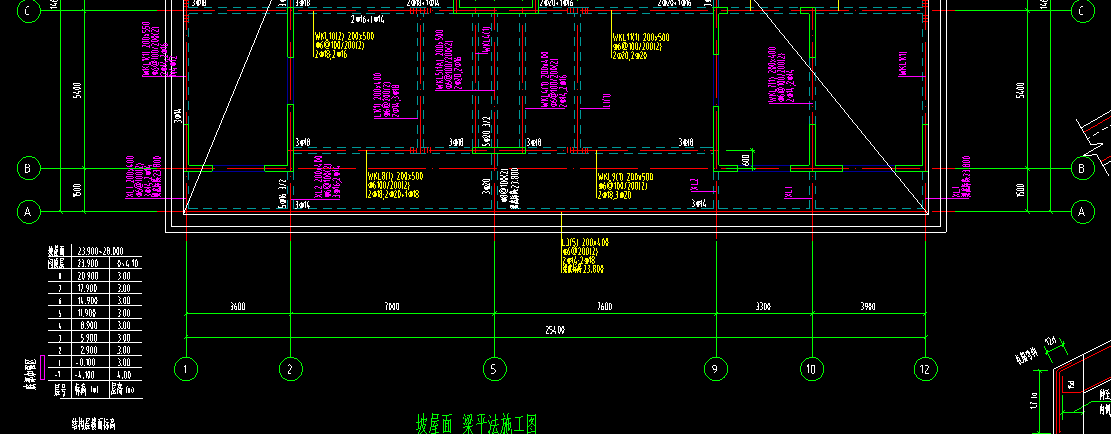Select rebar note 5Φ20 3/2
This screenshot has height=434, width=1111.
486,130
